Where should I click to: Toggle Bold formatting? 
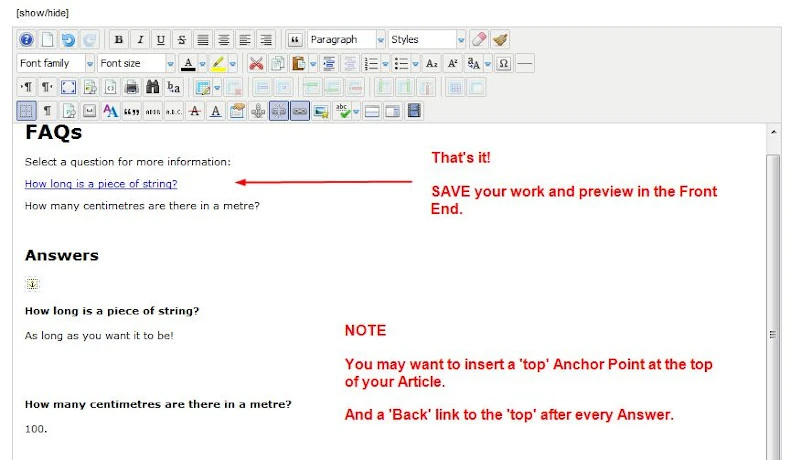(x=118, y=39)
